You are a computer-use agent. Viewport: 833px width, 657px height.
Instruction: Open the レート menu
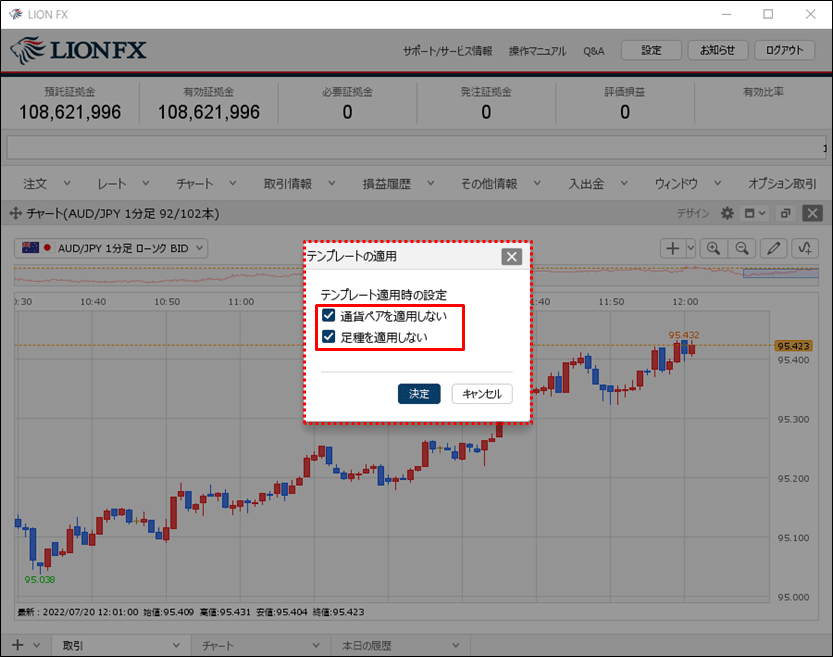tap(123, 184)
